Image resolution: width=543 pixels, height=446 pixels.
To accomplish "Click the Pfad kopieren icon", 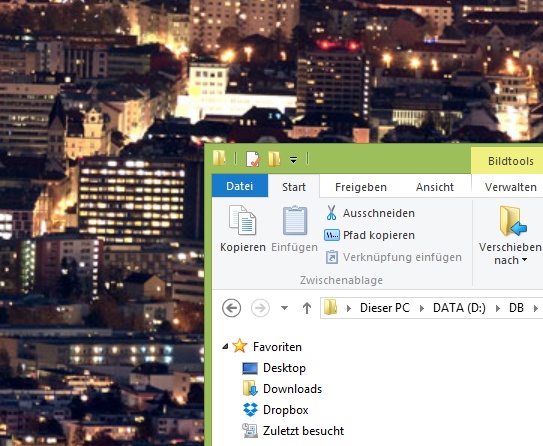I will click(332, 235).
